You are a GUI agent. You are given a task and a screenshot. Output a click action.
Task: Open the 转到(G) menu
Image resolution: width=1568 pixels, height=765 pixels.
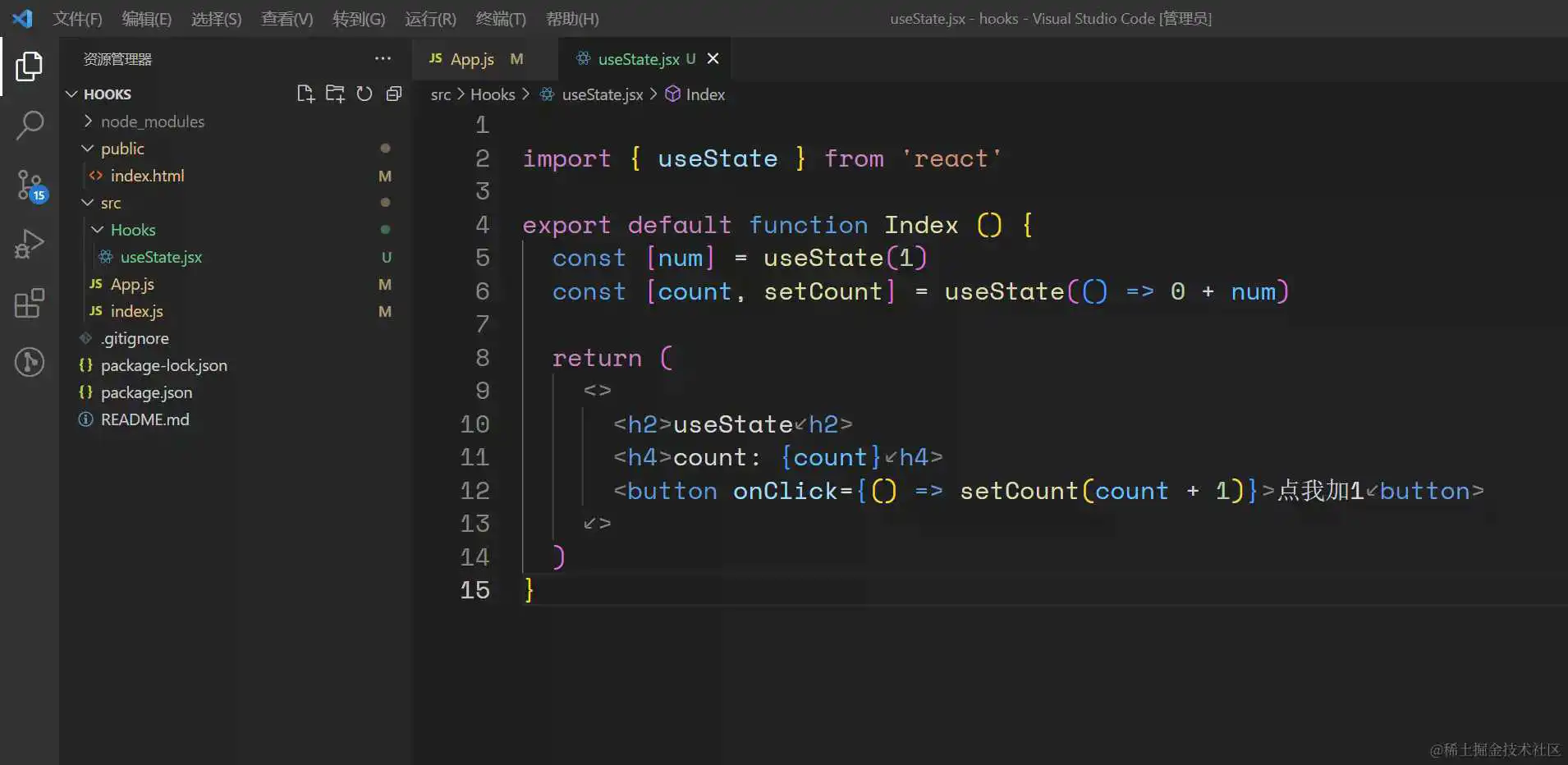tap(359, 18)
